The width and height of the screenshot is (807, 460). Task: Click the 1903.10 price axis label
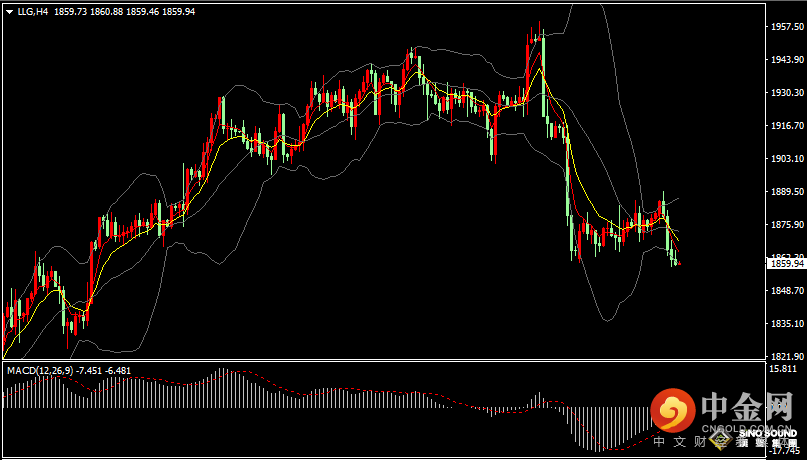pos(786,159)
